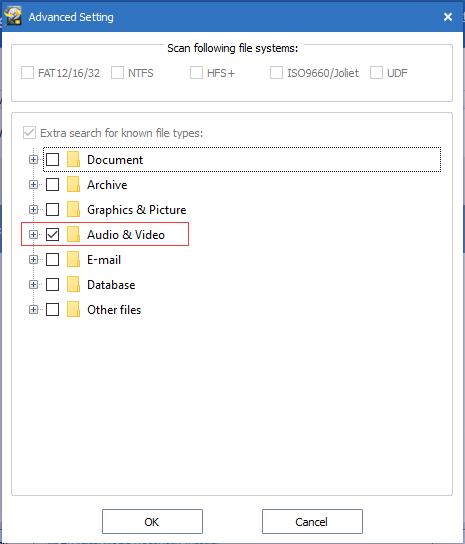465x544 pixels.
Task: Check the Database checkbox
Action: (x=52, y=284)
